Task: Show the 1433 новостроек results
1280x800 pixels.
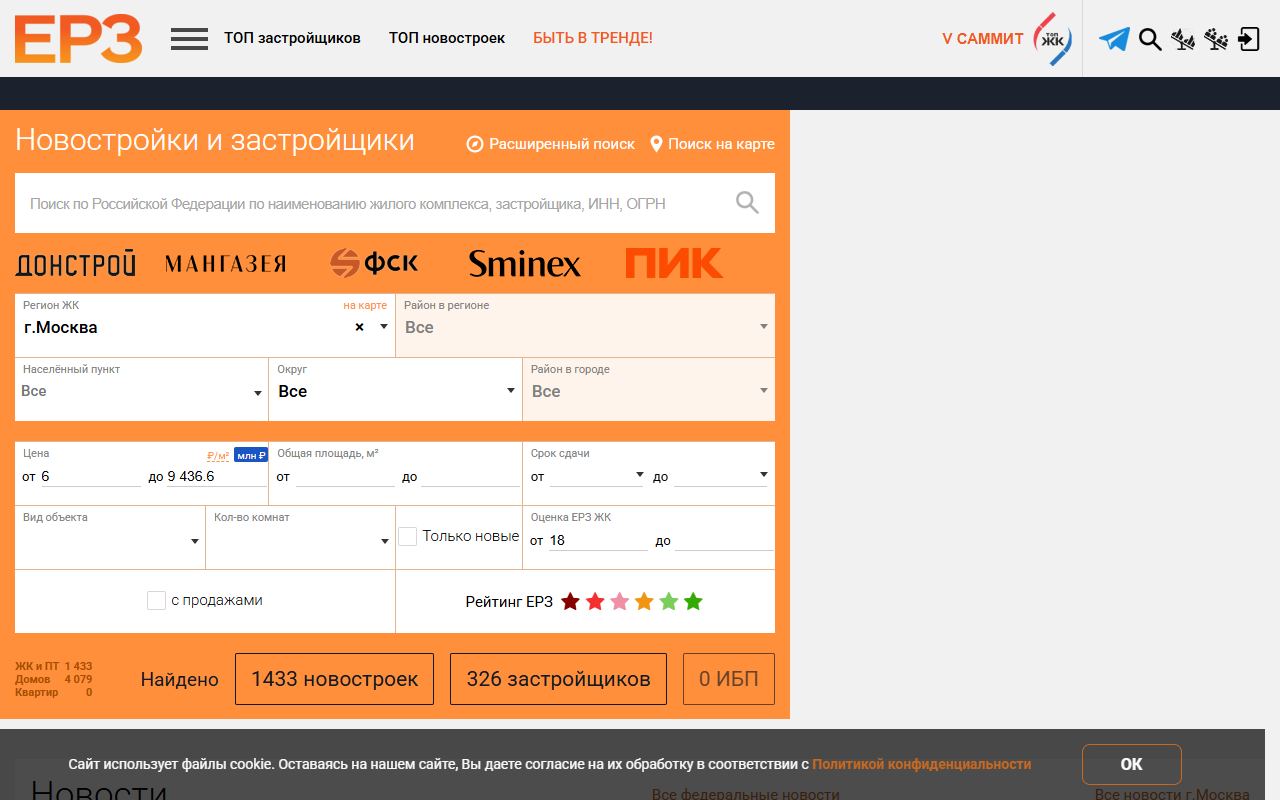Action: click(x=334, y=679)
